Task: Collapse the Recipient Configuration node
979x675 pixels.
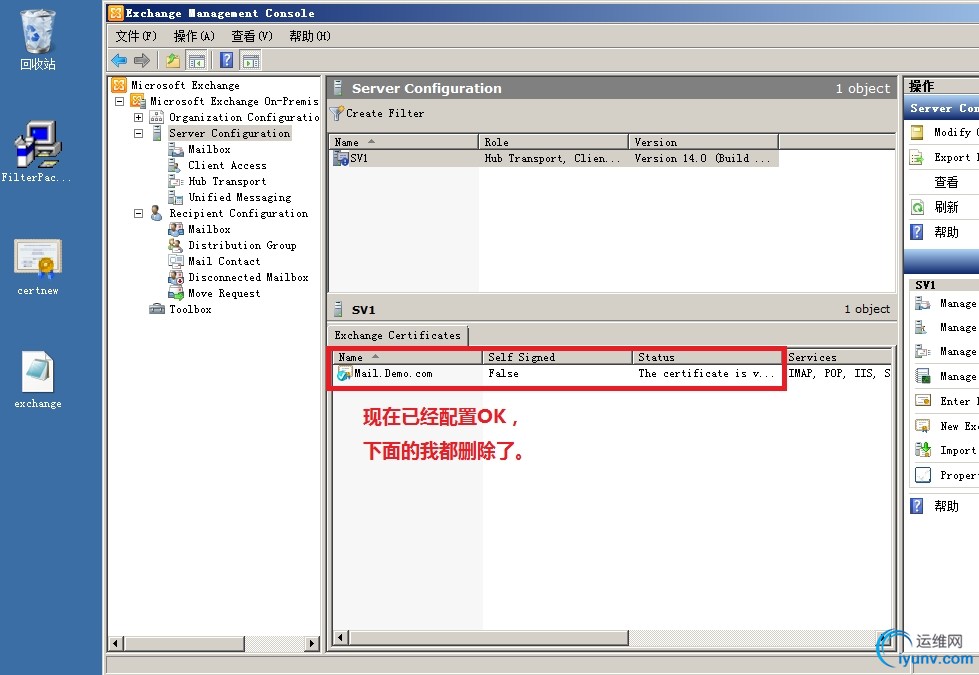Action: tap(139, 214)
